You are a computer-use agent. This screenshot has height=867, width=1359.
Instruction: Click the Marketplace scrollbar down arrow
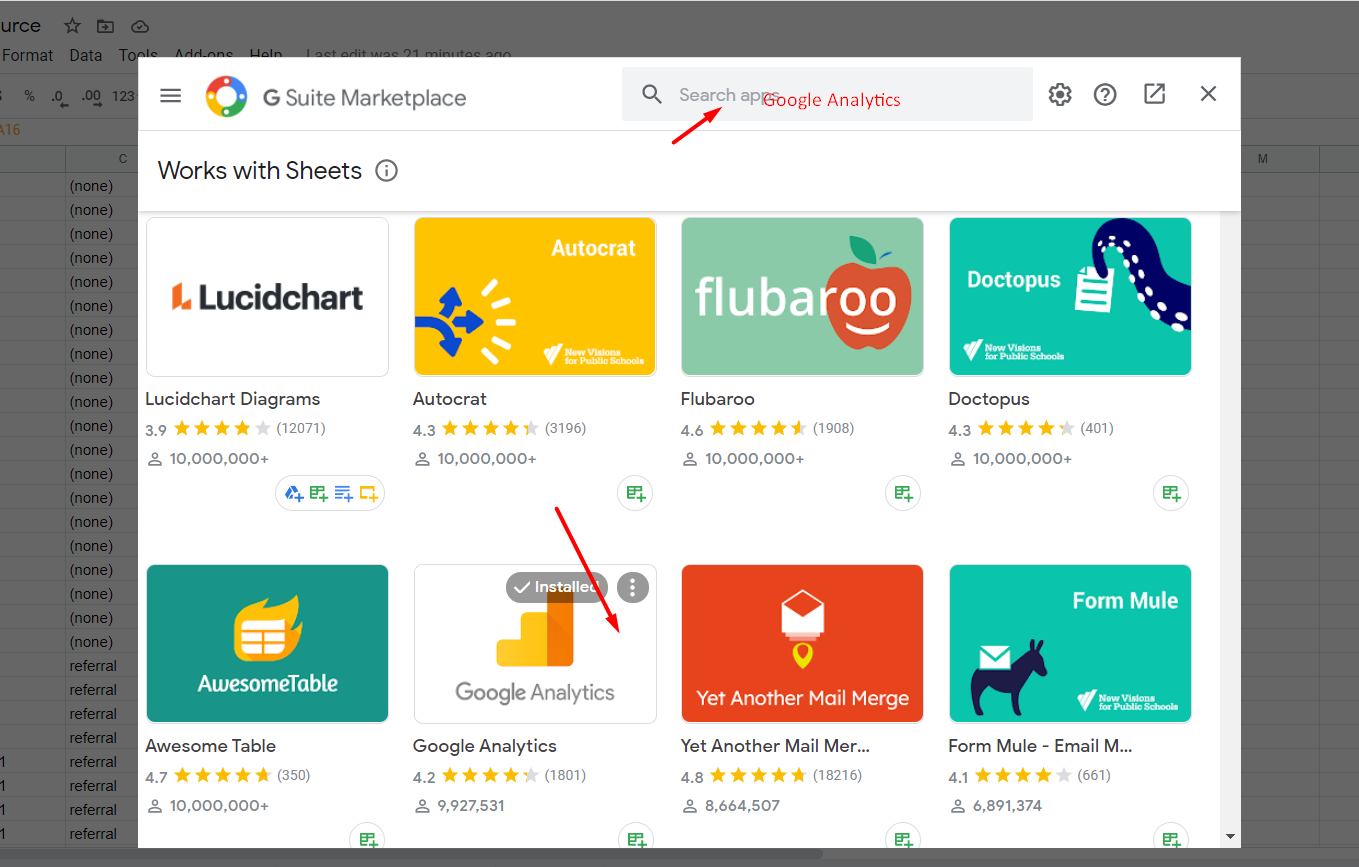pos(1230,836)
